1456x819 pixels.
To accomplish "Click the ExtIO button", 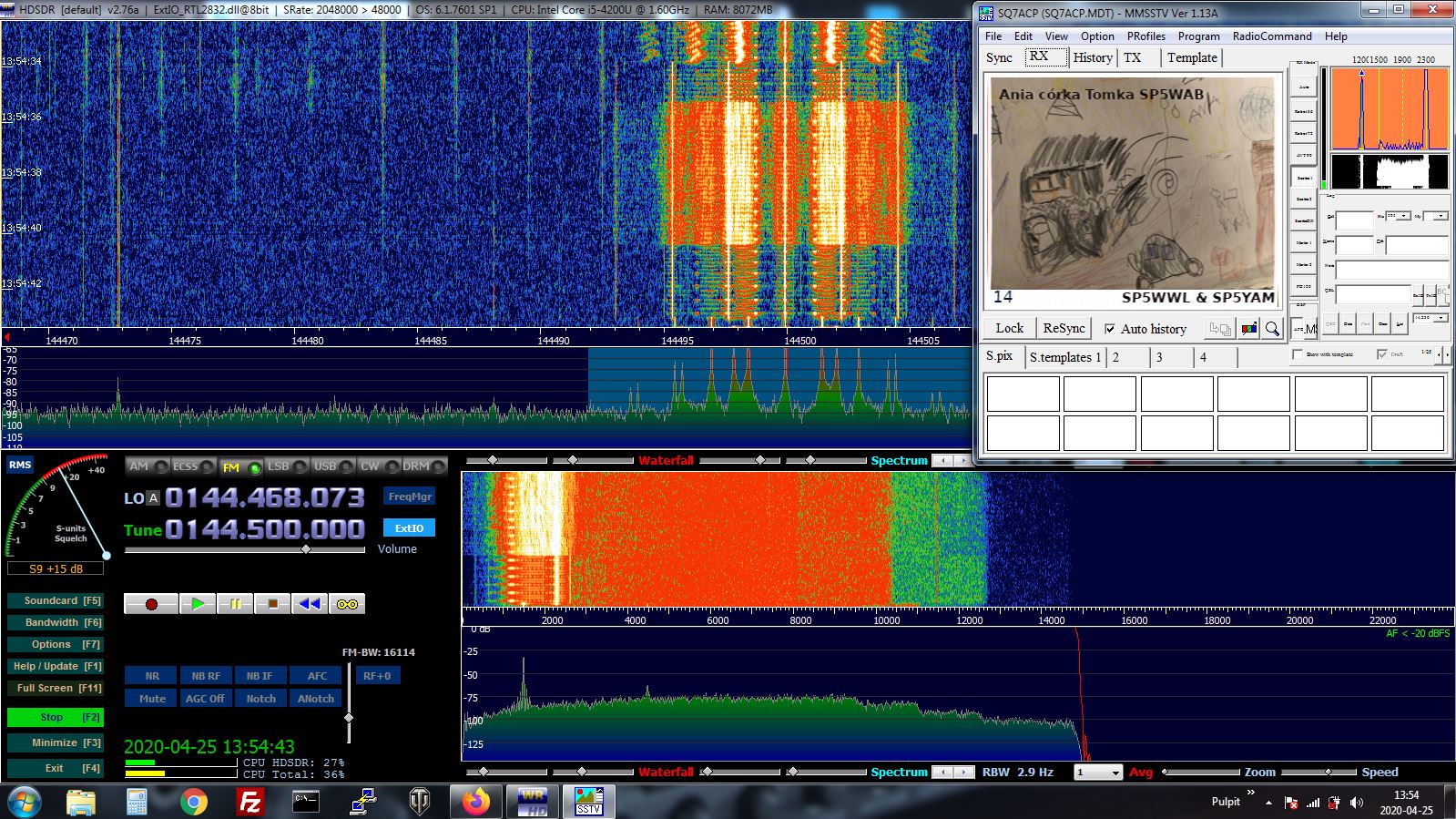I will click(410, 528).
